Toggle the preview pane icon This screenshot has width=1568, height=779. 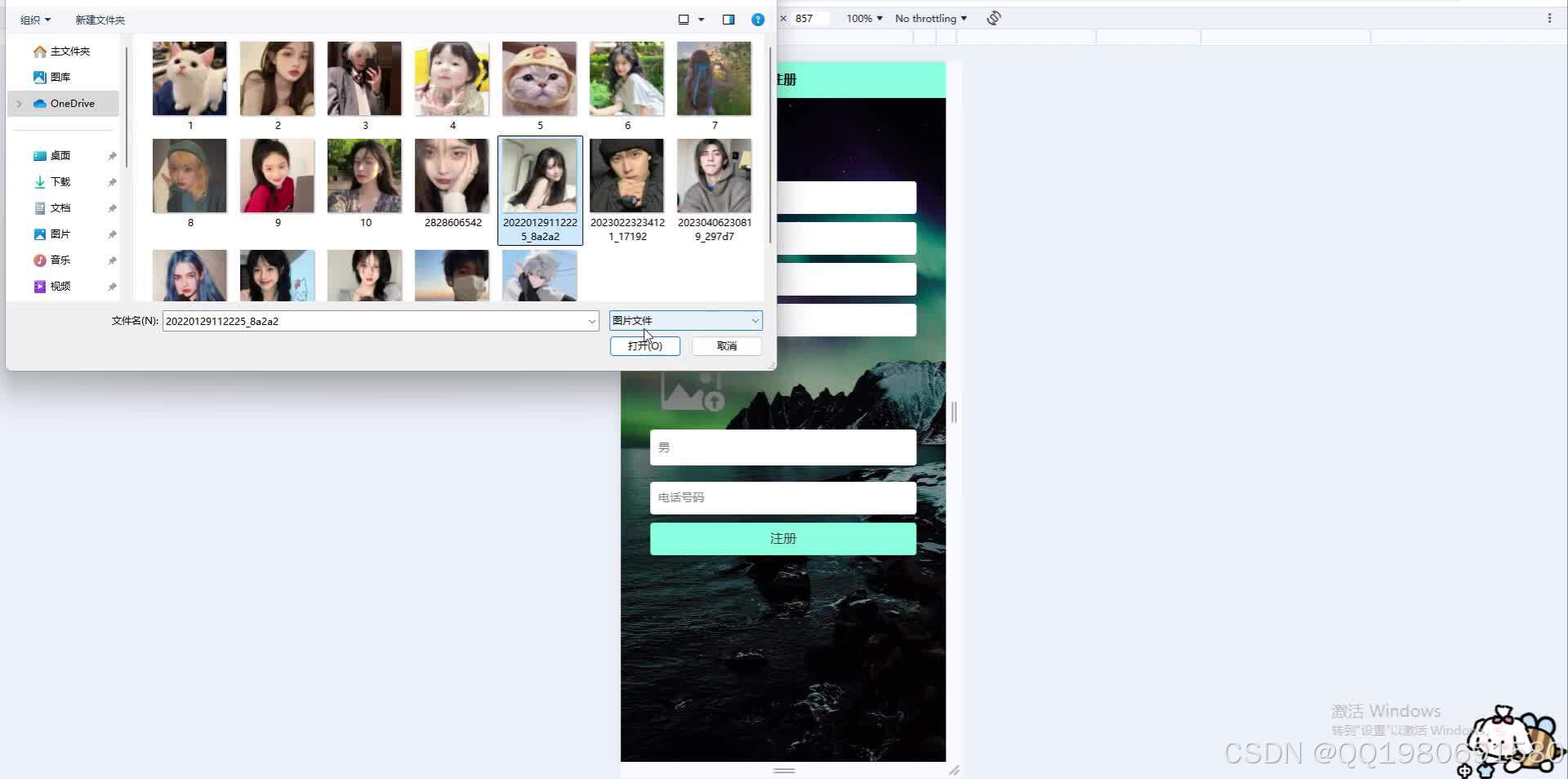pyautogui.click(x=728, y=19)
